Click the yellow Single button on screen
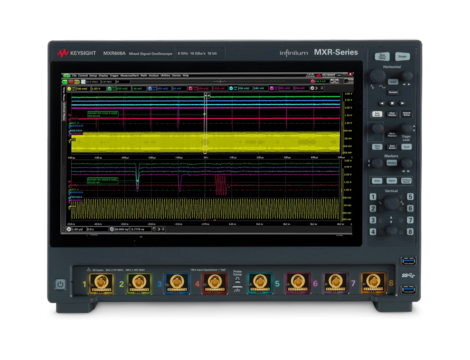The width and height of the screenshot is (470, 360). click(x=77, y=82)
